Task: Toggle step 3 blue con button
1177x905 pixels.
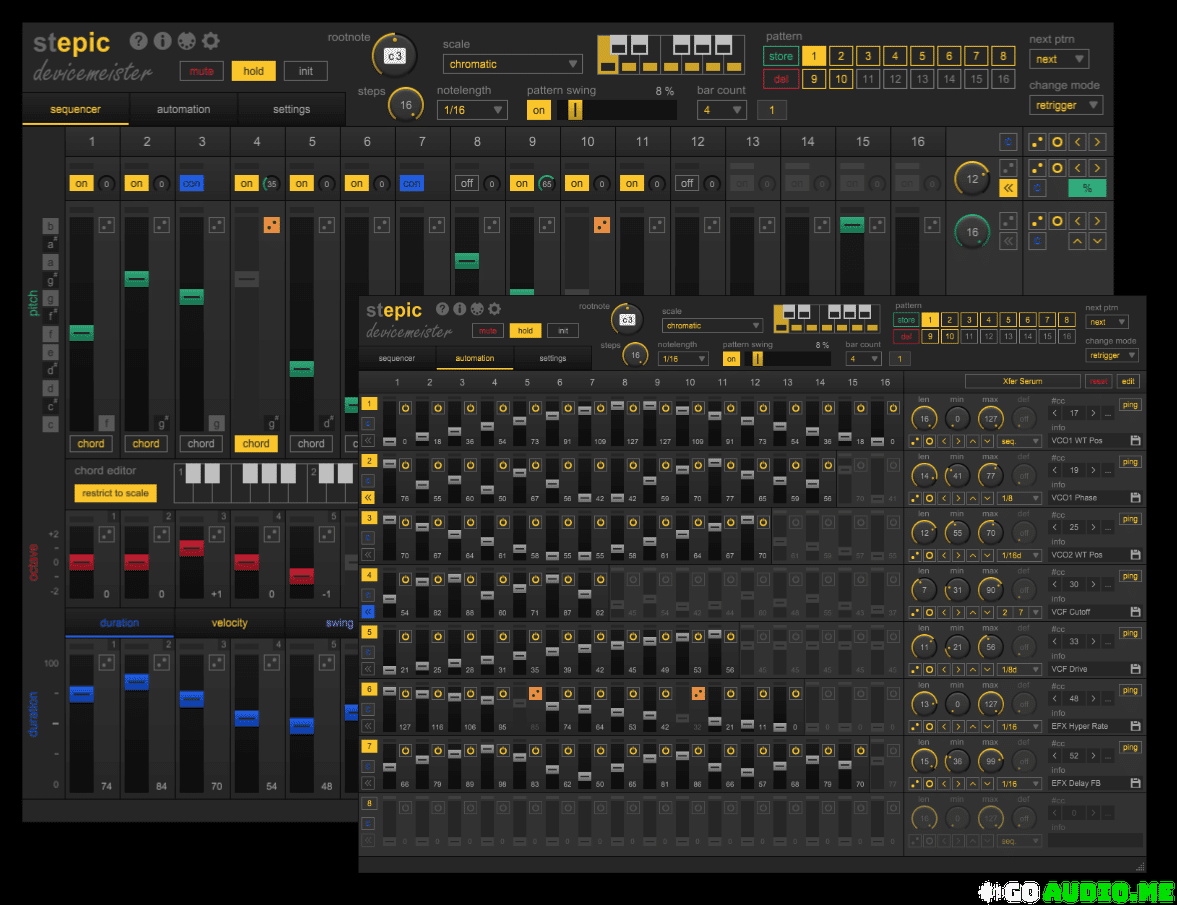Action: point(191,184)
